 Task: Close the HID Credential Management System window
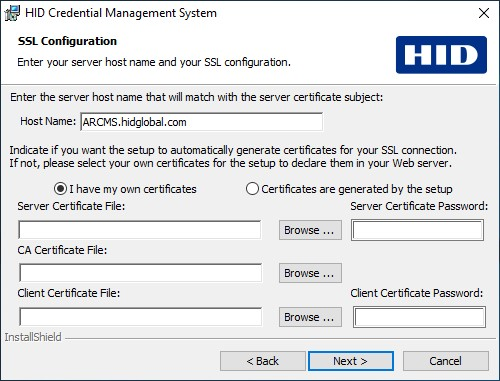tap(484, 13)
